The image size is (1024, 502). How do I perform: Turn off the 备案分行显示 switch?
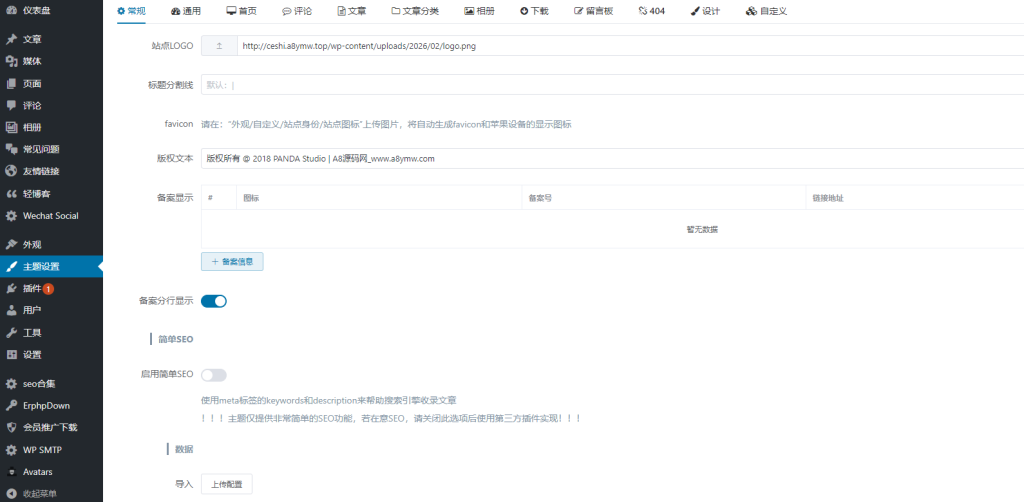[x=214, y=301]
